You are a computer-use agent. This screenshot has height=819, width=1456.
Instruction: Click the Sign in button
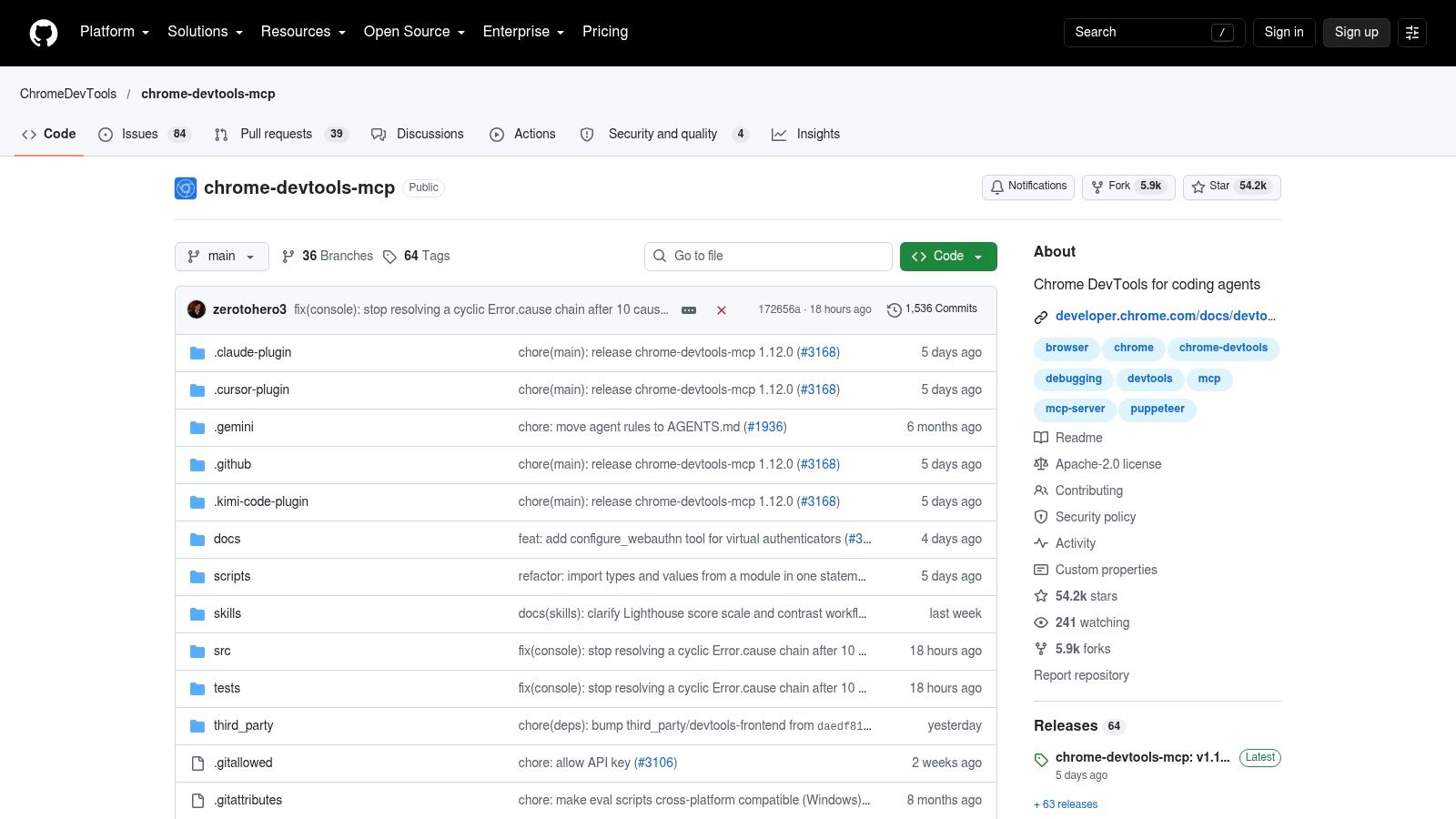(1284, 33)
